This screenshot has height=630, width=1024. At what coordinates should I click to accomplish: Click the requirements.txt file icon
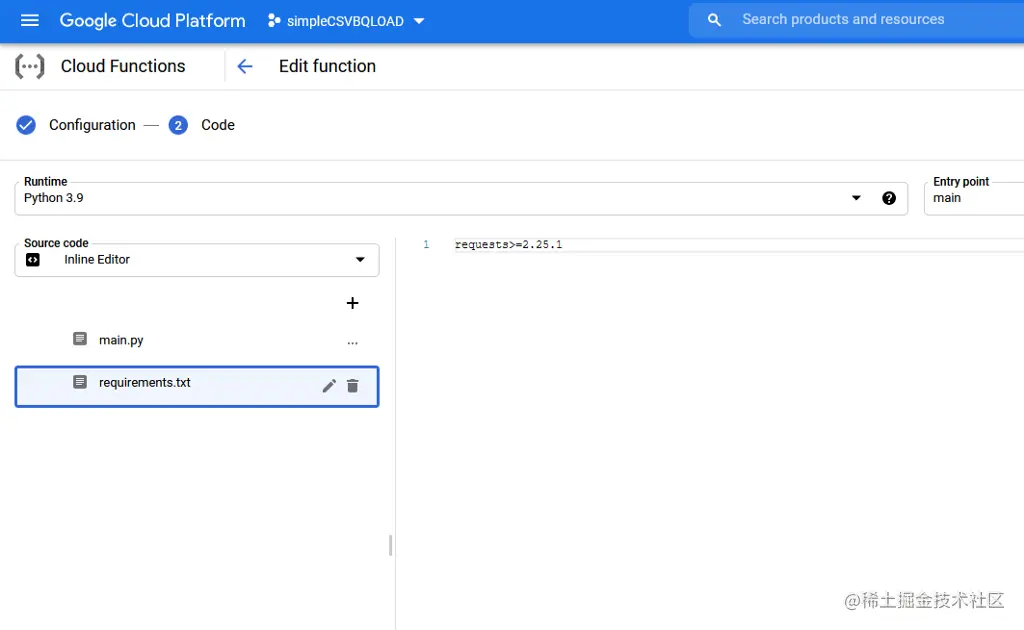pos(80,382)
